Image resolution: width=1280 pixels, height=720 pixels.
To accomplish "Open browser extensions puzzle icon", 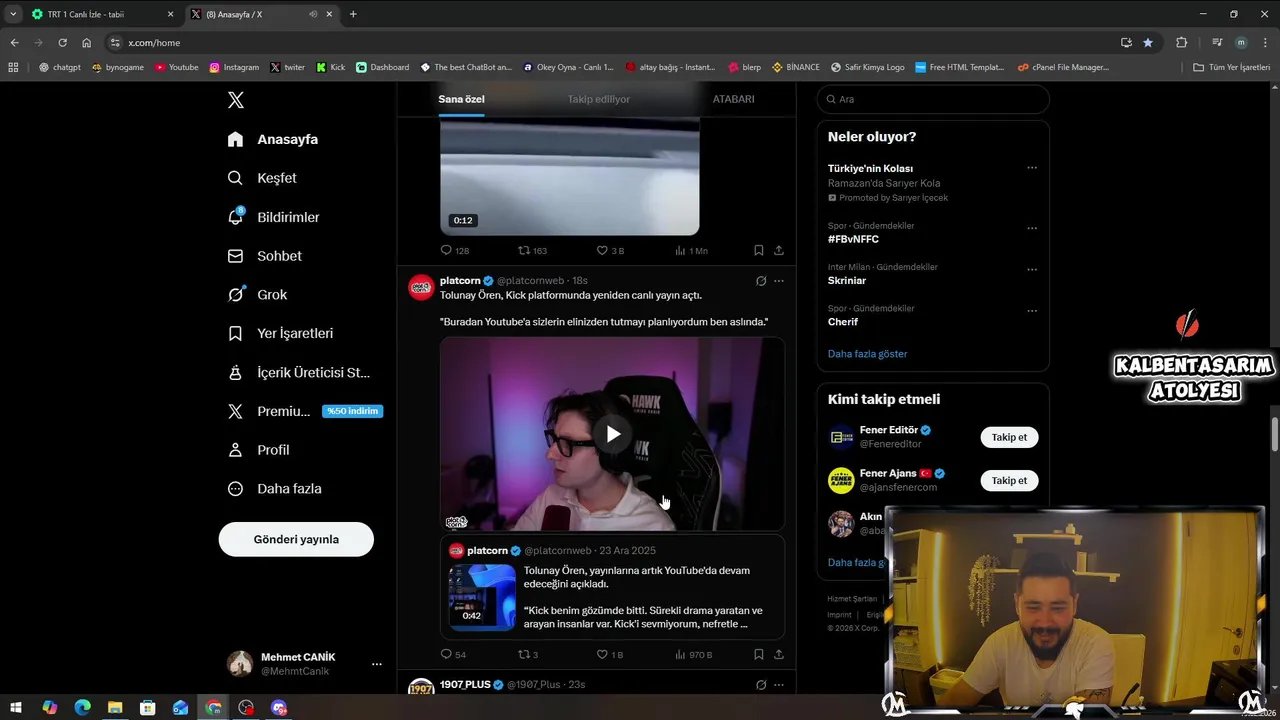I will coord(1181,43).
